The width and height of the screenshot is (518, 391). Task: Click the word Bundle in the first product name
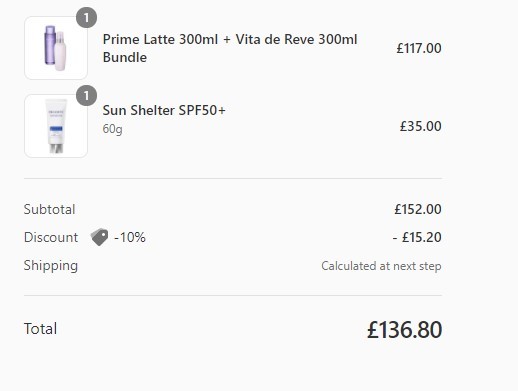pos(125,57)
